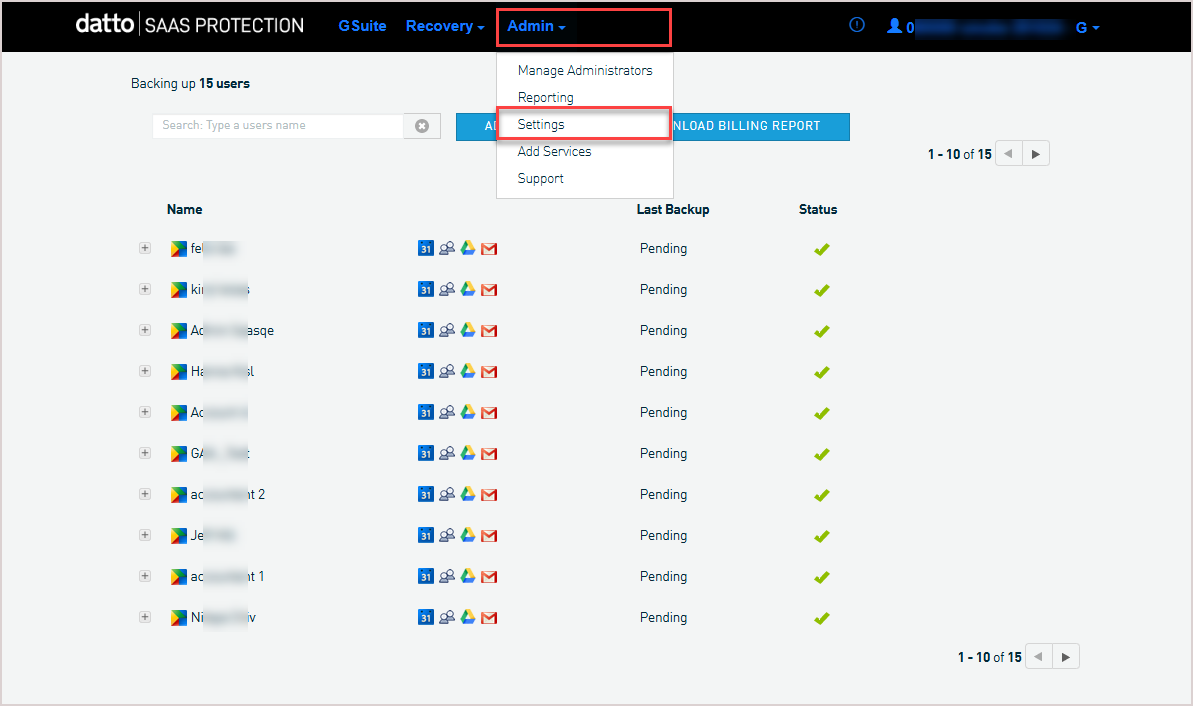Image resolution: width=1193 pixels, height=706 pixels.
Task: Select the Contacts icon in the 'kir' user row
Action: pos(447,289)
